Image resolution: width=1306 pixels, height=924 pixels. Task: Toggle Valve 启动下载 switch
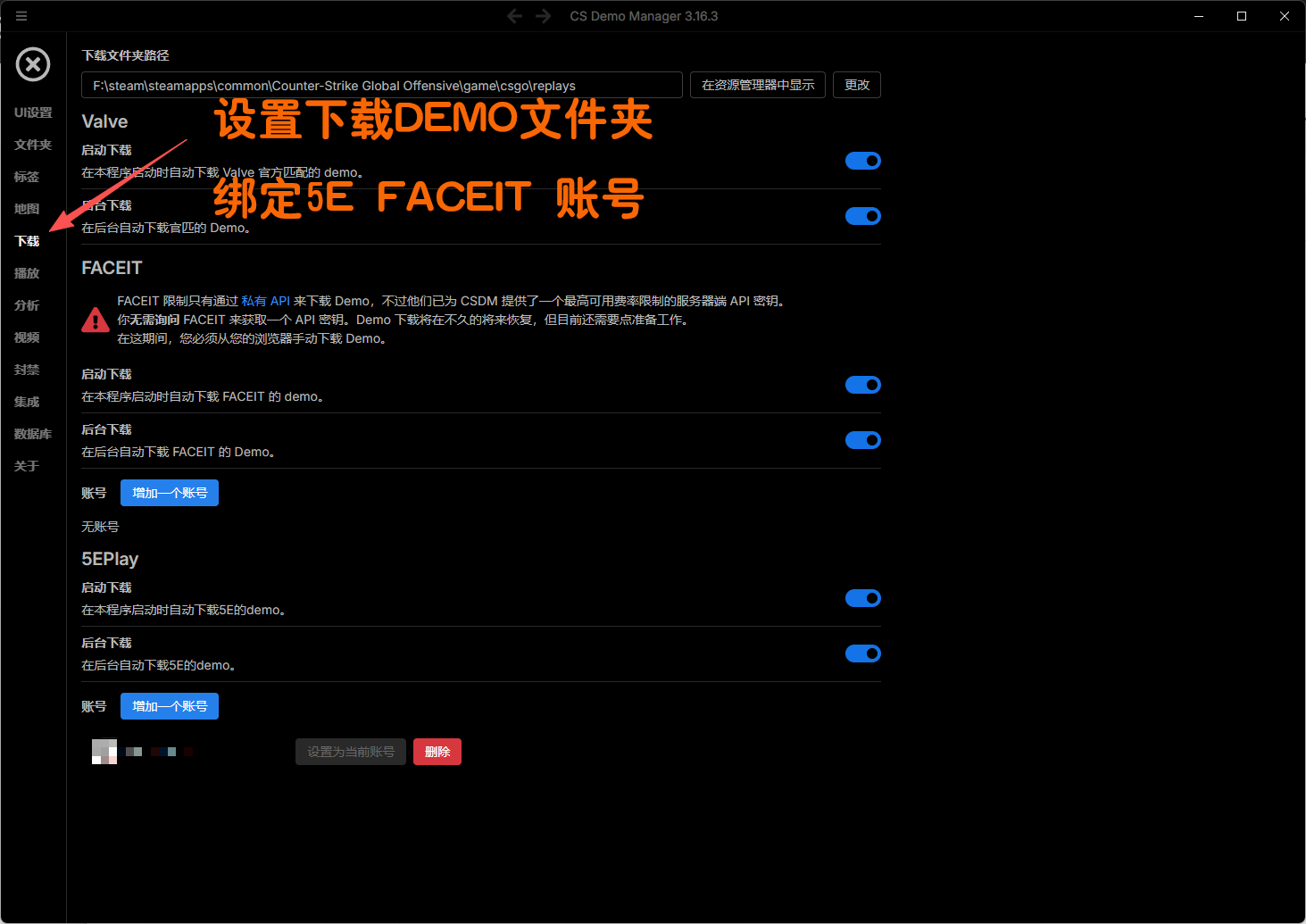(x=862, y=161)
